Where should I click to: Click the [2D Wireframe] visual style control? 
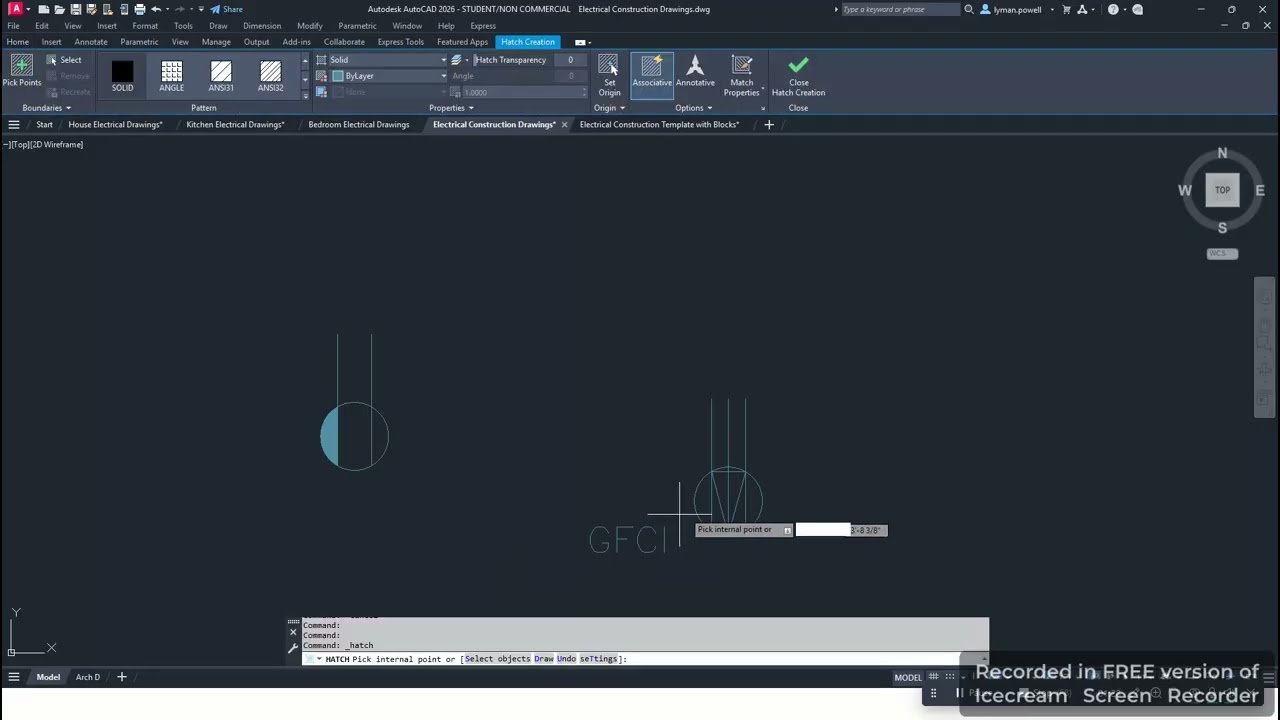tap(57, 145)
